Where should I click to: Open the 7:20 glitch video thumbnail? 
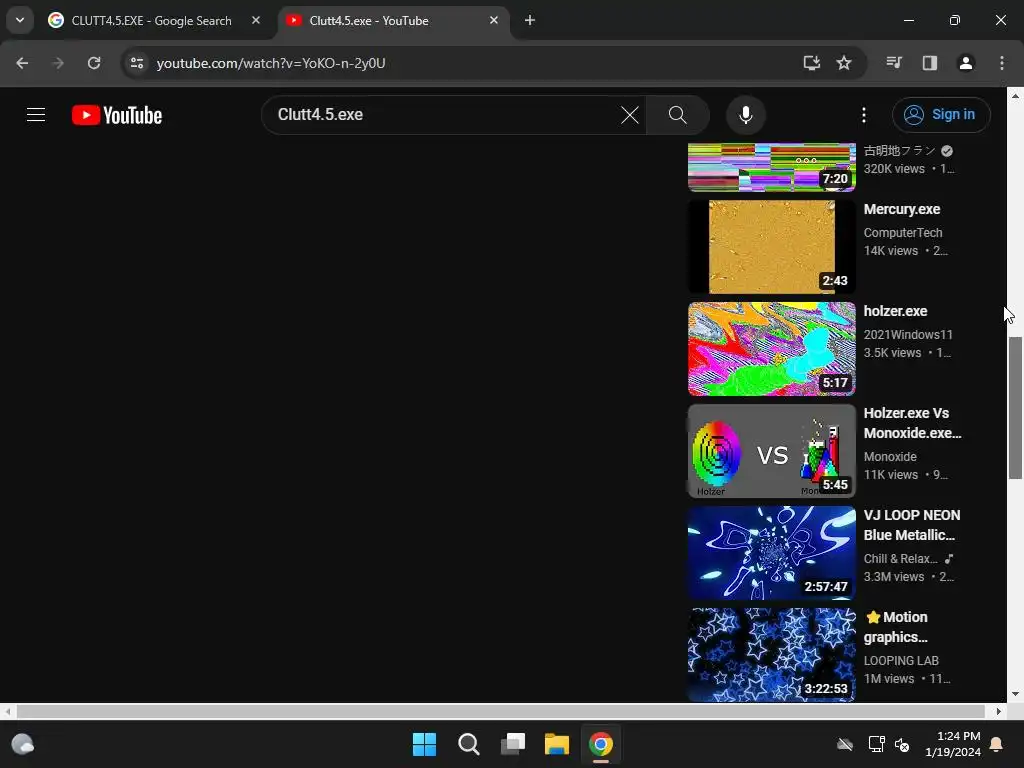771,167
